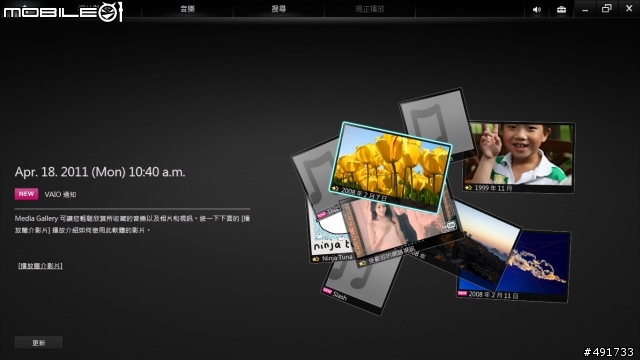Image resolution: width=640 pixels, height=360 pixels.
Task: Open the 現正播放 tab
Action: pos(370,9)
